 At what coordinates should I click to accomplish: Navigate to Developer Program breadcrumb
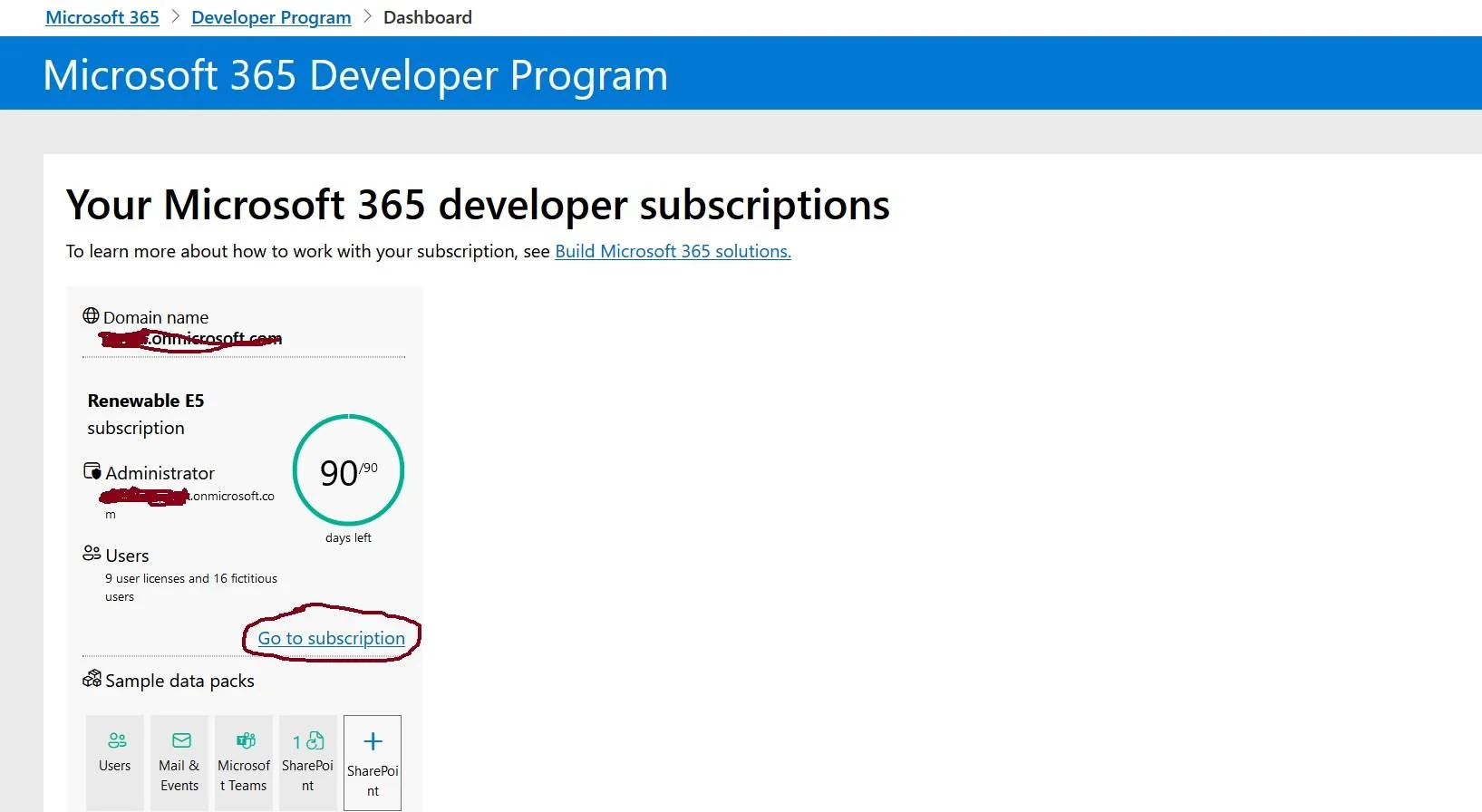(271, 17)
